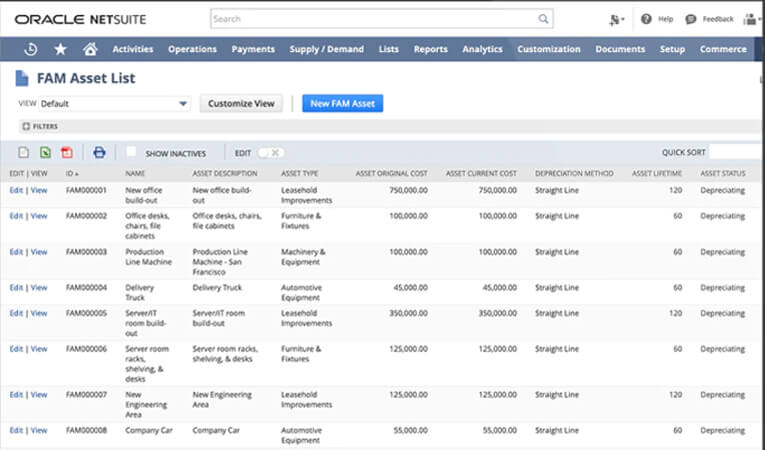Go to the Home icon
The image size is (765, 450).
click(90, 49)
